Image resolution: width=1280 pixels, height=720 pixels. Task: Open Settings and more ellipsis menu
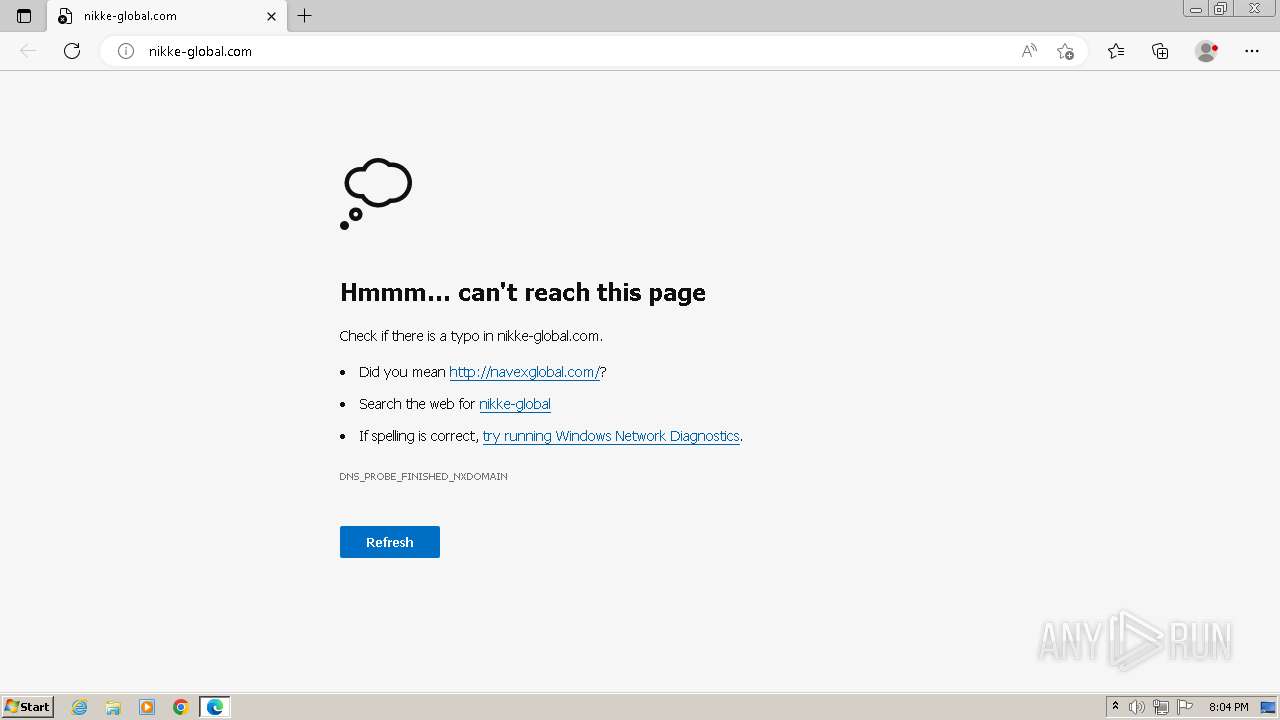pos(1252,51)
